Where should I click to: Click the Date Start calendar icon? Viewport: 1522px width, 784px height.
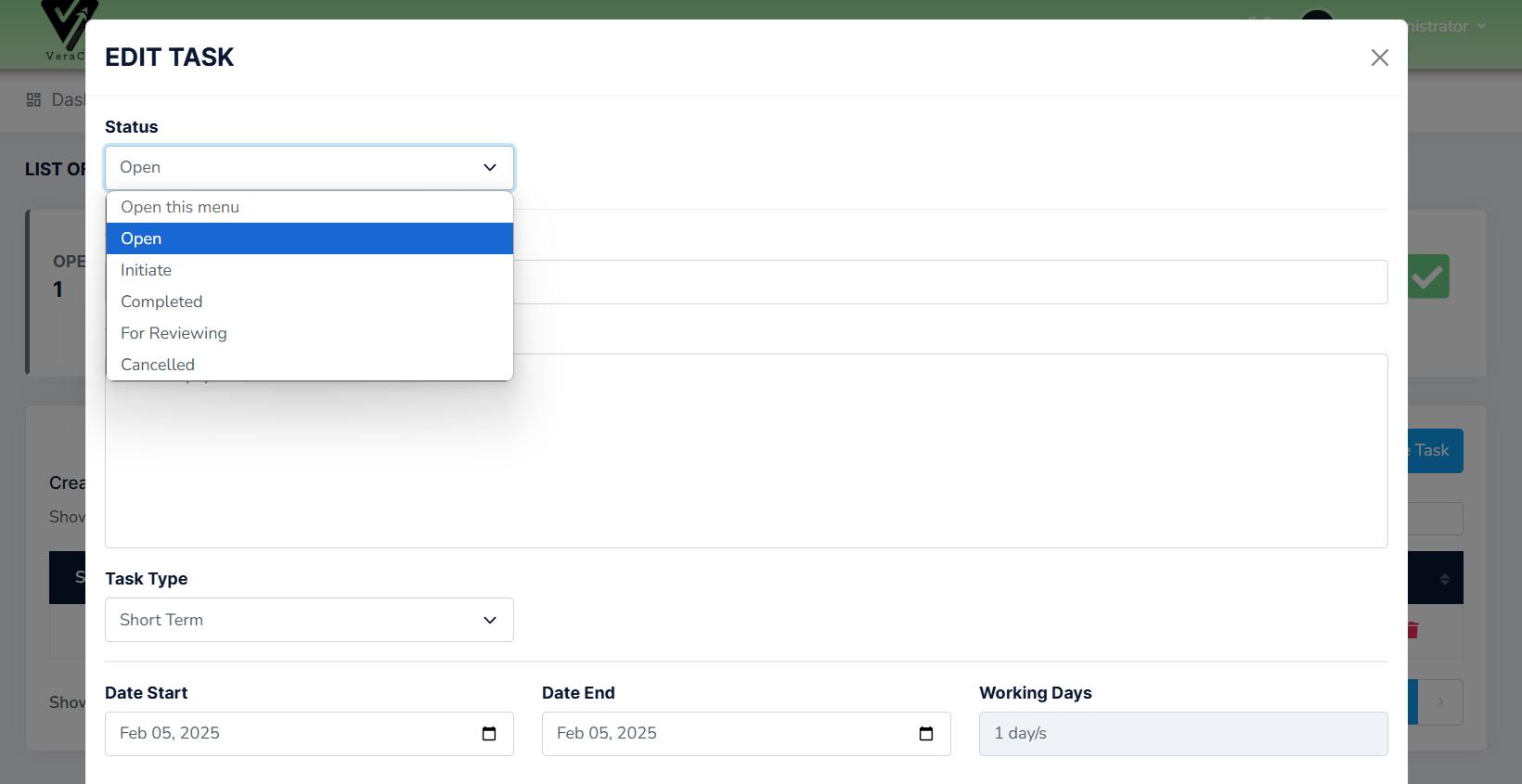[489, 734]
